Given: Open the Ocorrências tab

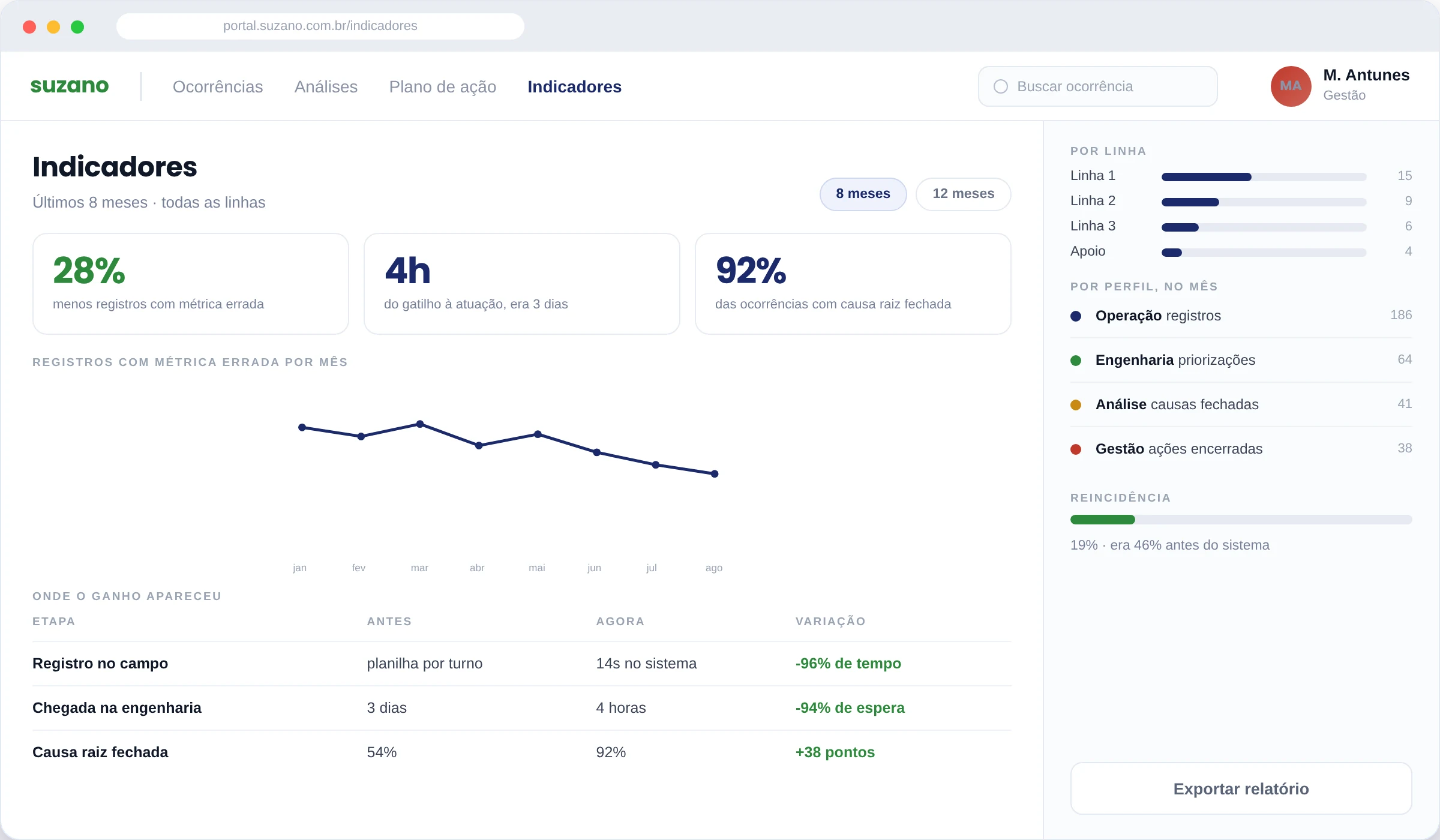Looking at the screenshot, I should pos(218,86).
